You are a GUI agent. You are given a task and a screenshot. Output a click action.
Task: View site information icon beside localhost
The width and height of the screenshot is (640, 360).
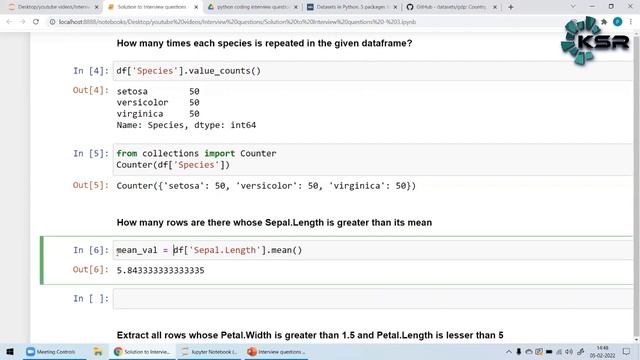(52, 22)
